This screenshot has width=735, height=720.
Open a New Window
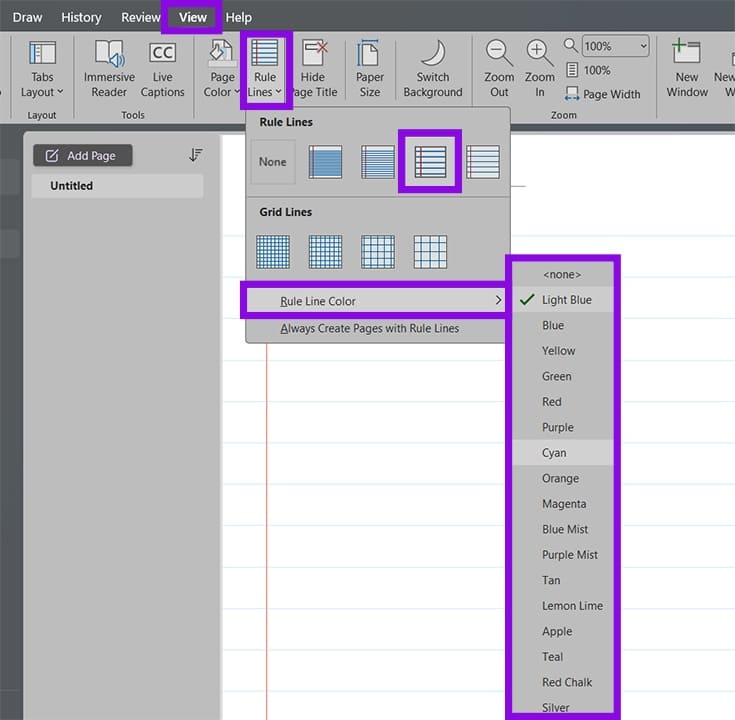pyautogui.click(x=687, y=69)
